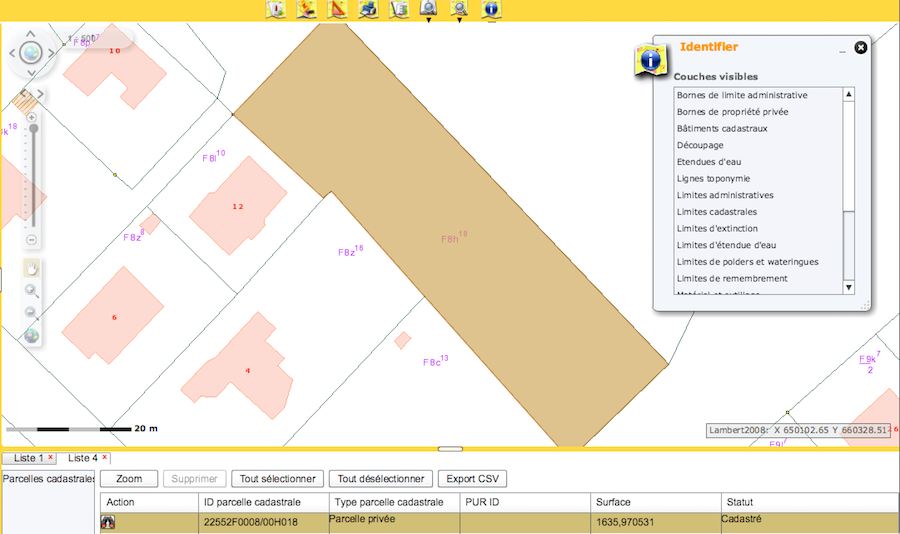Sort by Statut column header
Image resolution: width=900 pixels, height=534 pixels.
point(810,502)
